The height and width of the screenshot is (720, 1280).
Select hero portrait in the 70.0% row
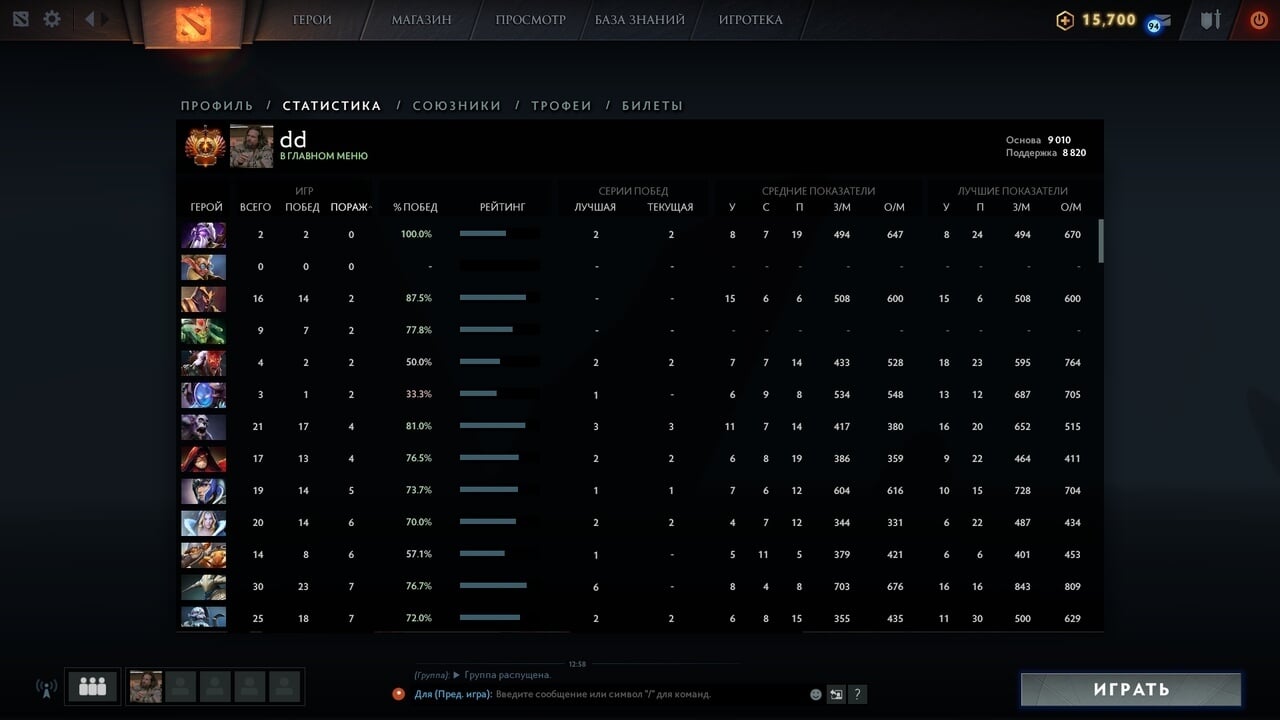coord(203,523)
